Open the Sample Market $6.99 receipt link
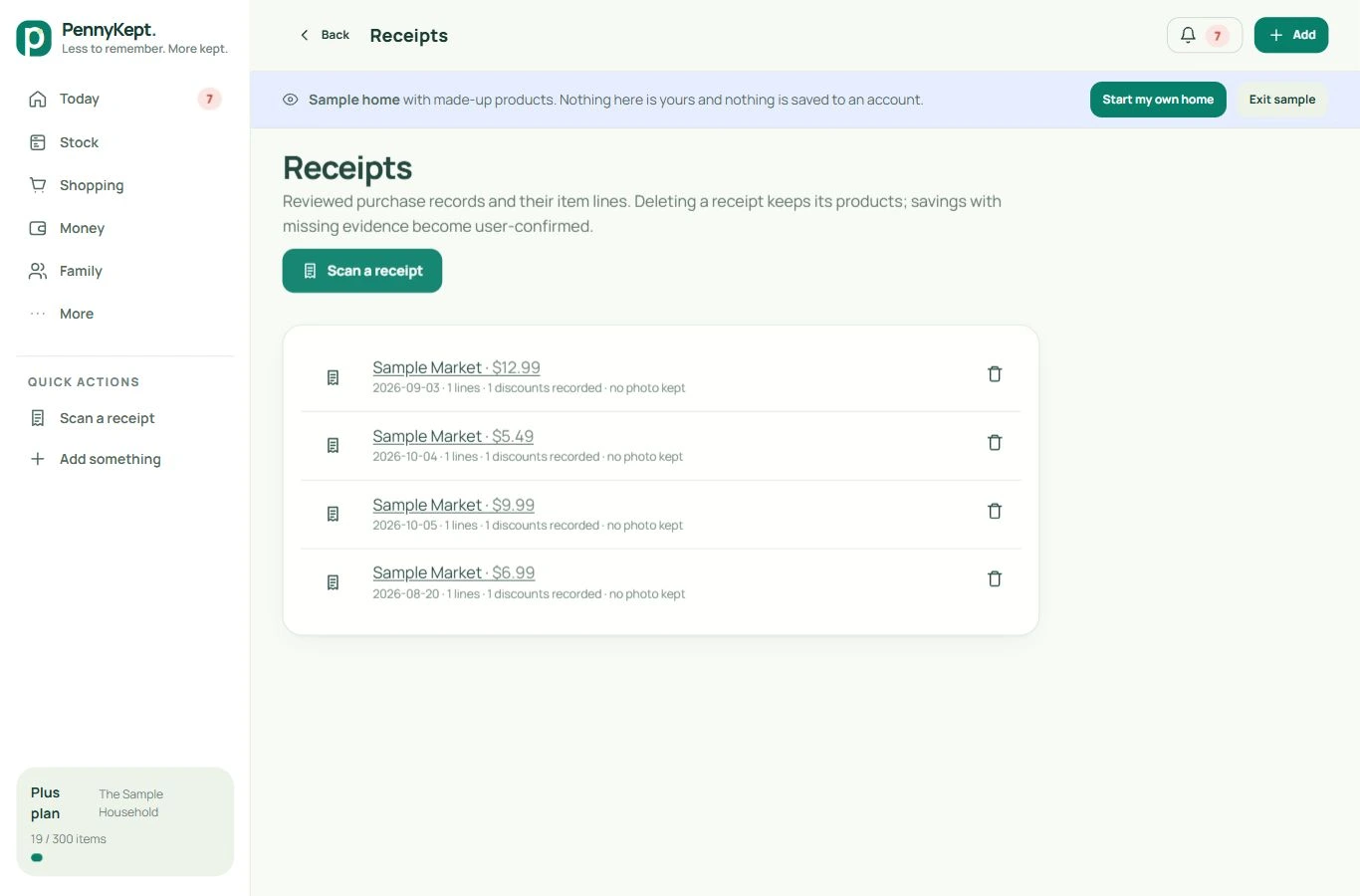The image size is (1360, 896). tap(454, 572)
